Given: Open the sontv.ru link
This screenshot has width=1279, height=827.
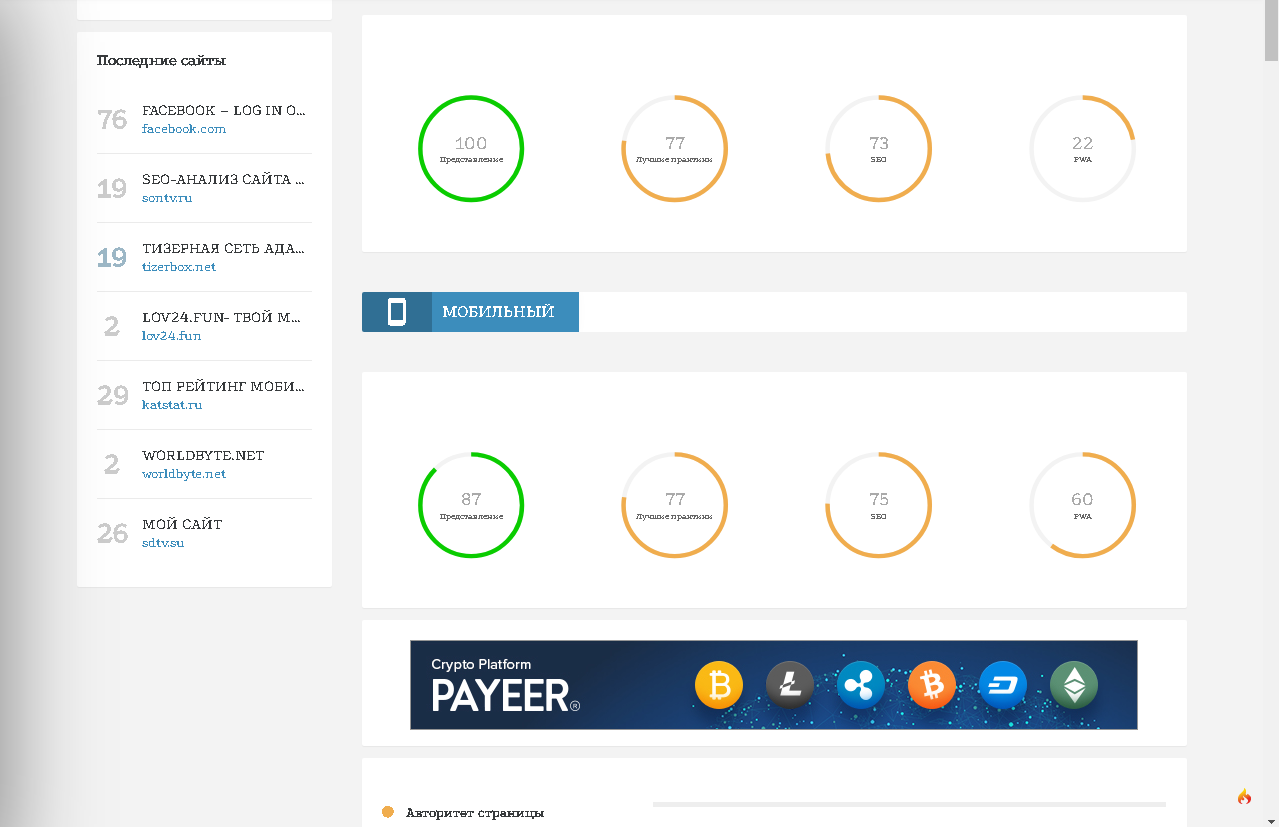Looking at the screenshot, I should pos(167,198).
